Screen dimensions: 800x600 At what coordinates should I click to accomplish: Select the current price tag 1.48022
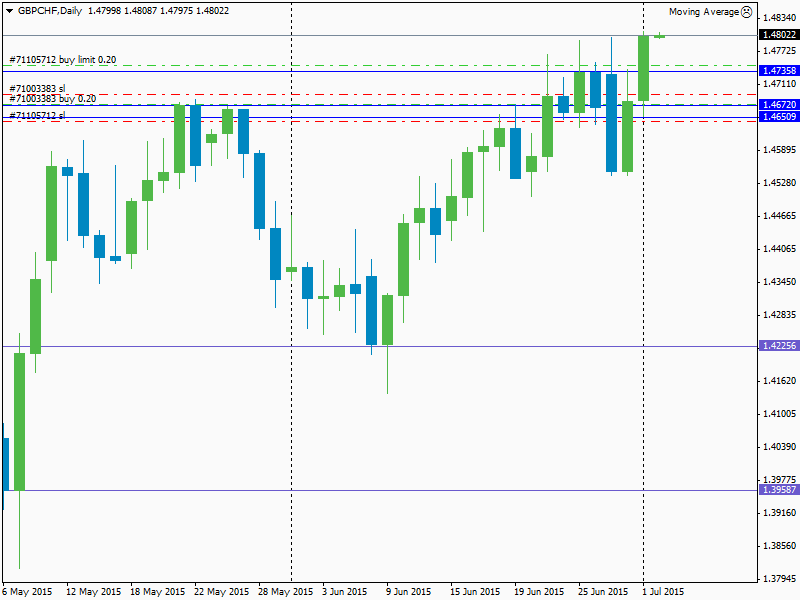[779, 34]
